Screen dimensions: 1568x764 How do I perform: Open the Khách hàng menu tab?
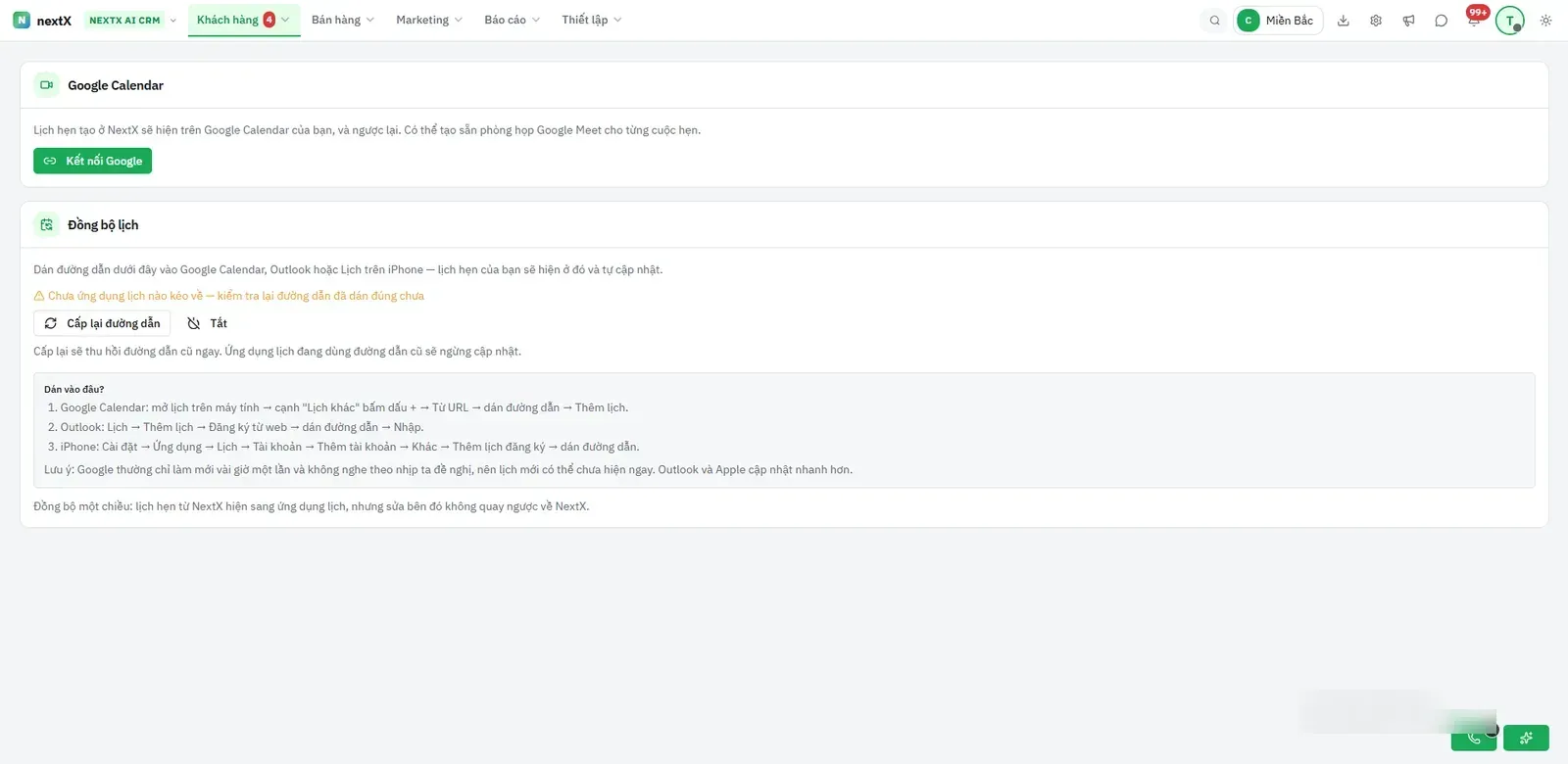coord(243,20)
